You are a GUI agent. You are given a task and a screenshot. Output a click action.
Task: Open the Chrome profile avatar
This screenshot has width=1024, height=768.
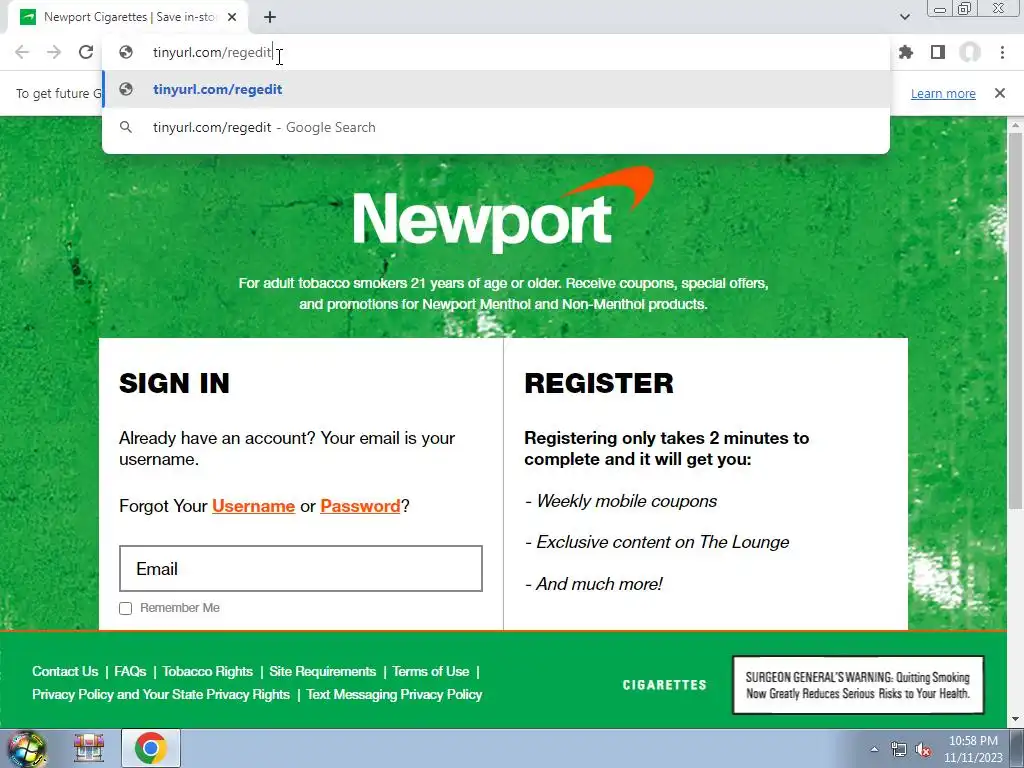[970, 52]
